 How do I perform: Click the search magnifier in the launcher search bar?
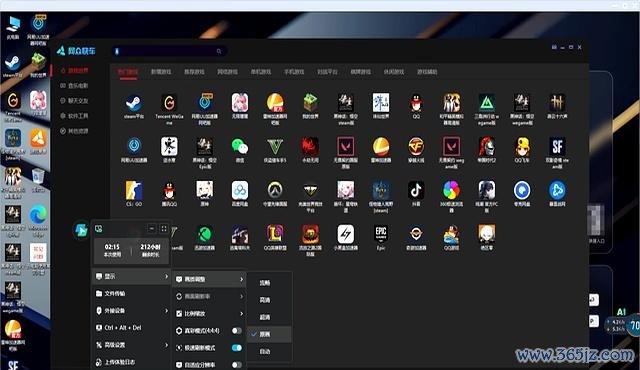tap(219, 51)
